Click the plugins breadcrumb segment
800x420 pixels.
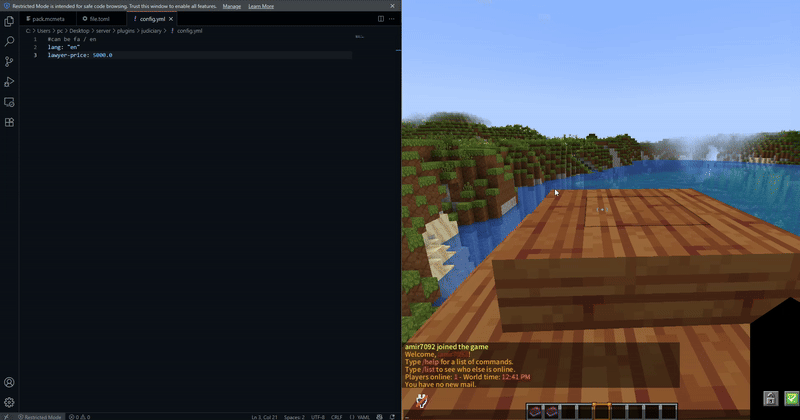126,31
